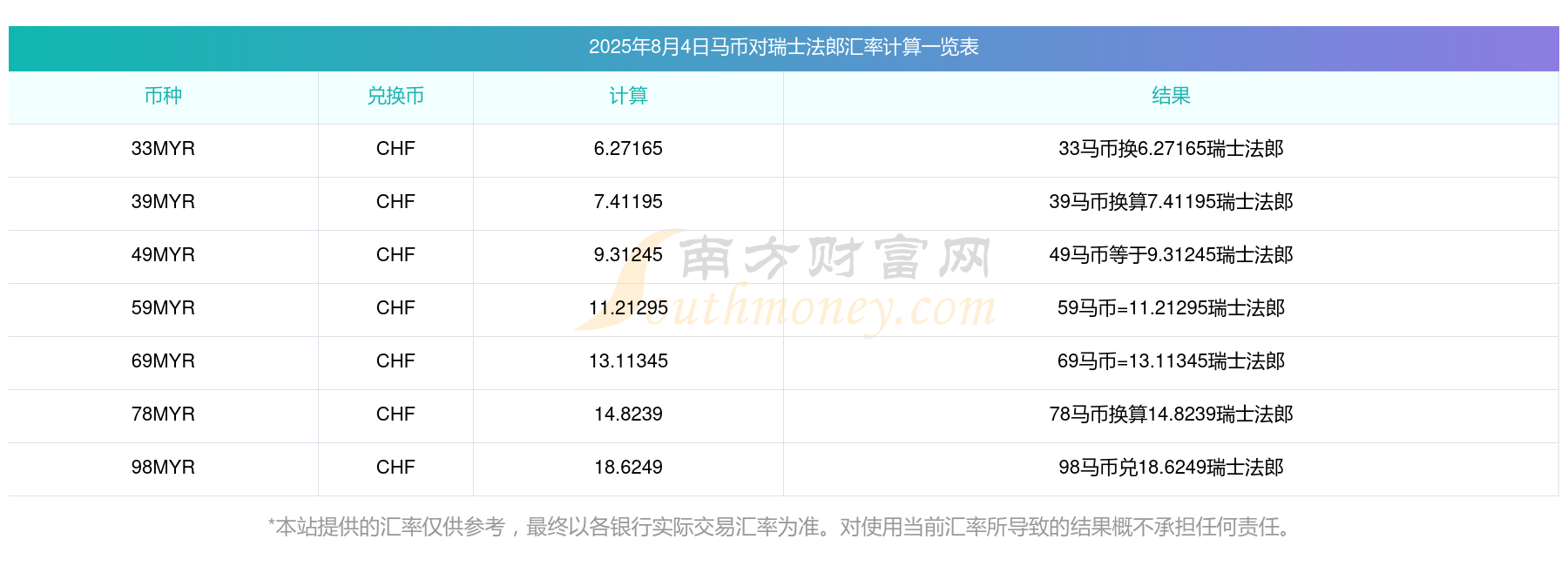The width and height of the screenshot is (1568, 566).
Task: Select the value 6.27165
Action: click(x=628, y=149)
